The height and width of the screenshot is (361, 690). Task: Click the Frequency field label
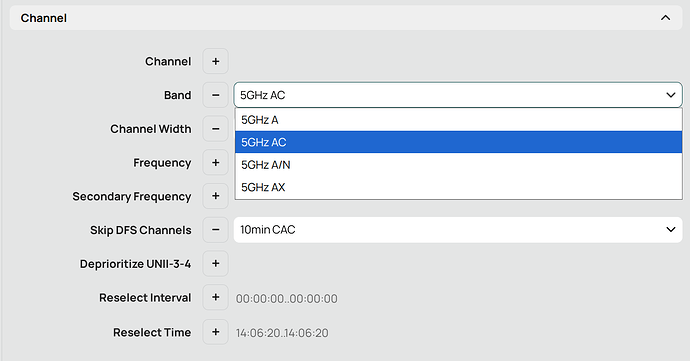click(162, 163)
